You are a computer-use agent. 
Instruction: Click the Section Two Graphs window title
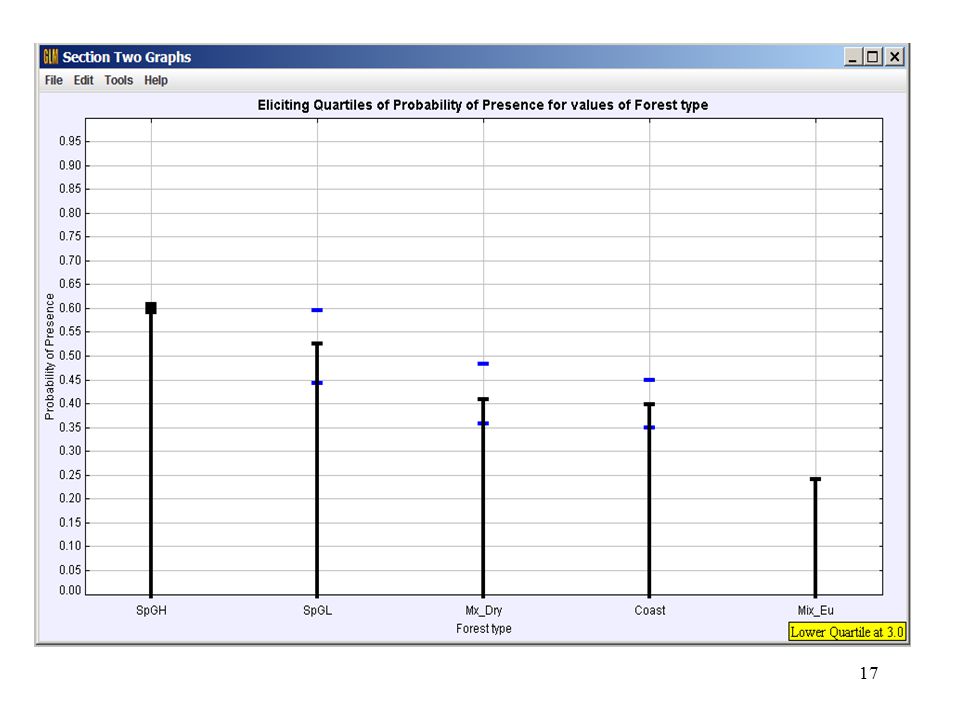(x=127, y=57)
